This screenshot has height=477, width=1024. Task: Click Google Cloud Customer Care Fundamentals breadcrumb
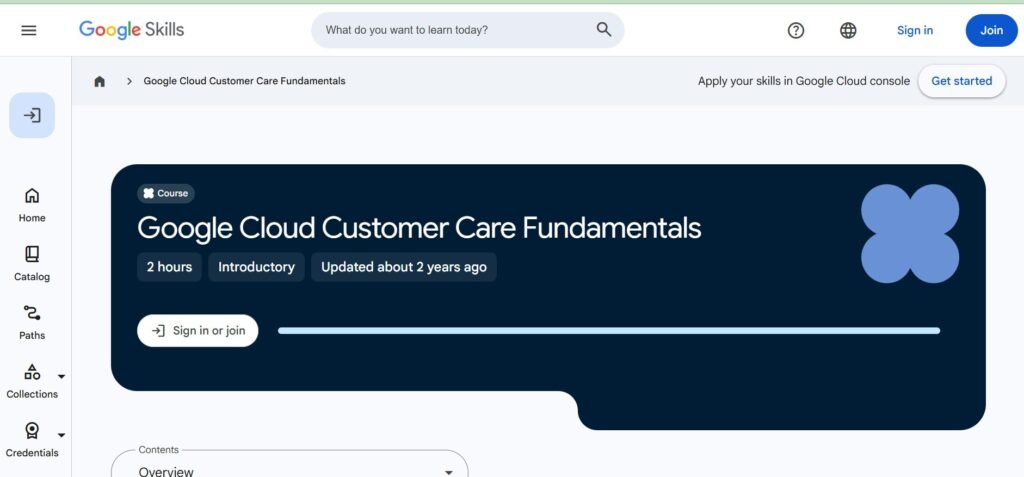[x=244, y=81]
